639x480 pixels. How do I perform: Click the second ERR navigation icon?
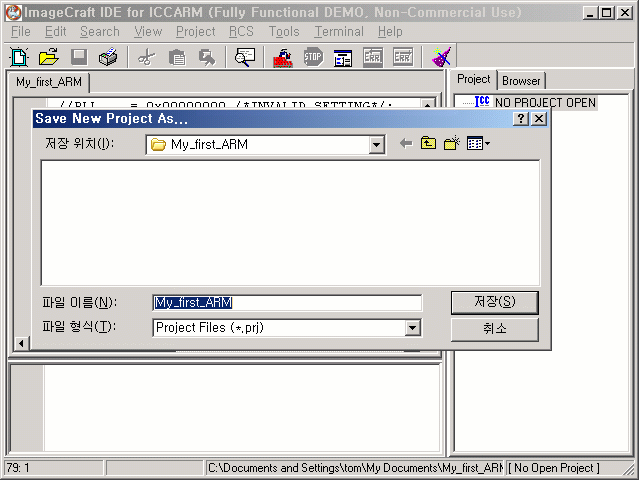(403, 57)
